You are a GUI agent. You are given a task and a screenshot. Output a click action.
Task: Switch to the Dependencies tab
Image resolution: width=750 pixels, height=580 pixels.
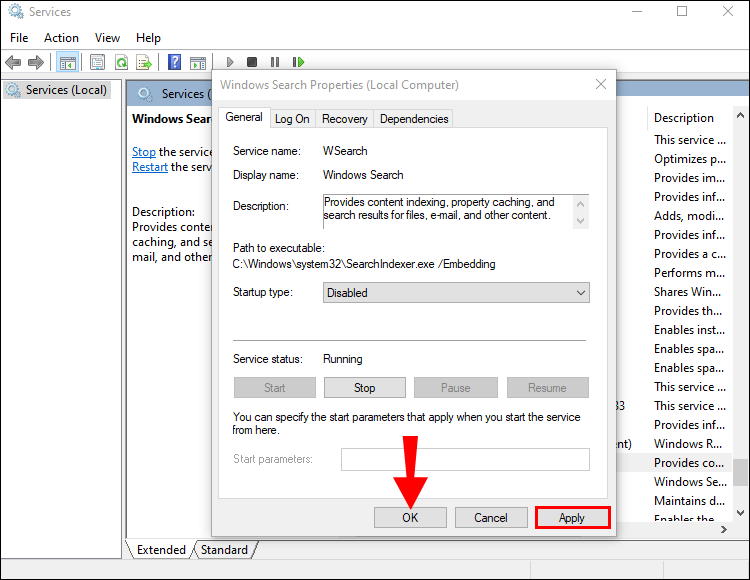[414, 119]
